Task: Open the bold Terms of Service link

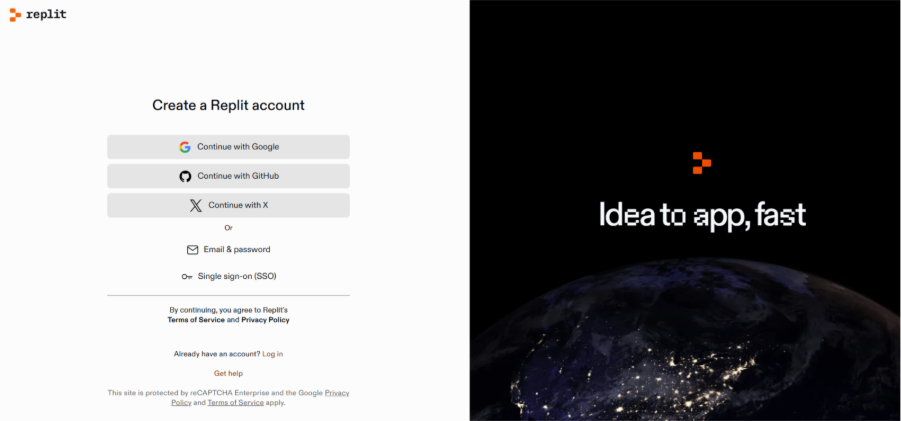Action: coord(196,320)
